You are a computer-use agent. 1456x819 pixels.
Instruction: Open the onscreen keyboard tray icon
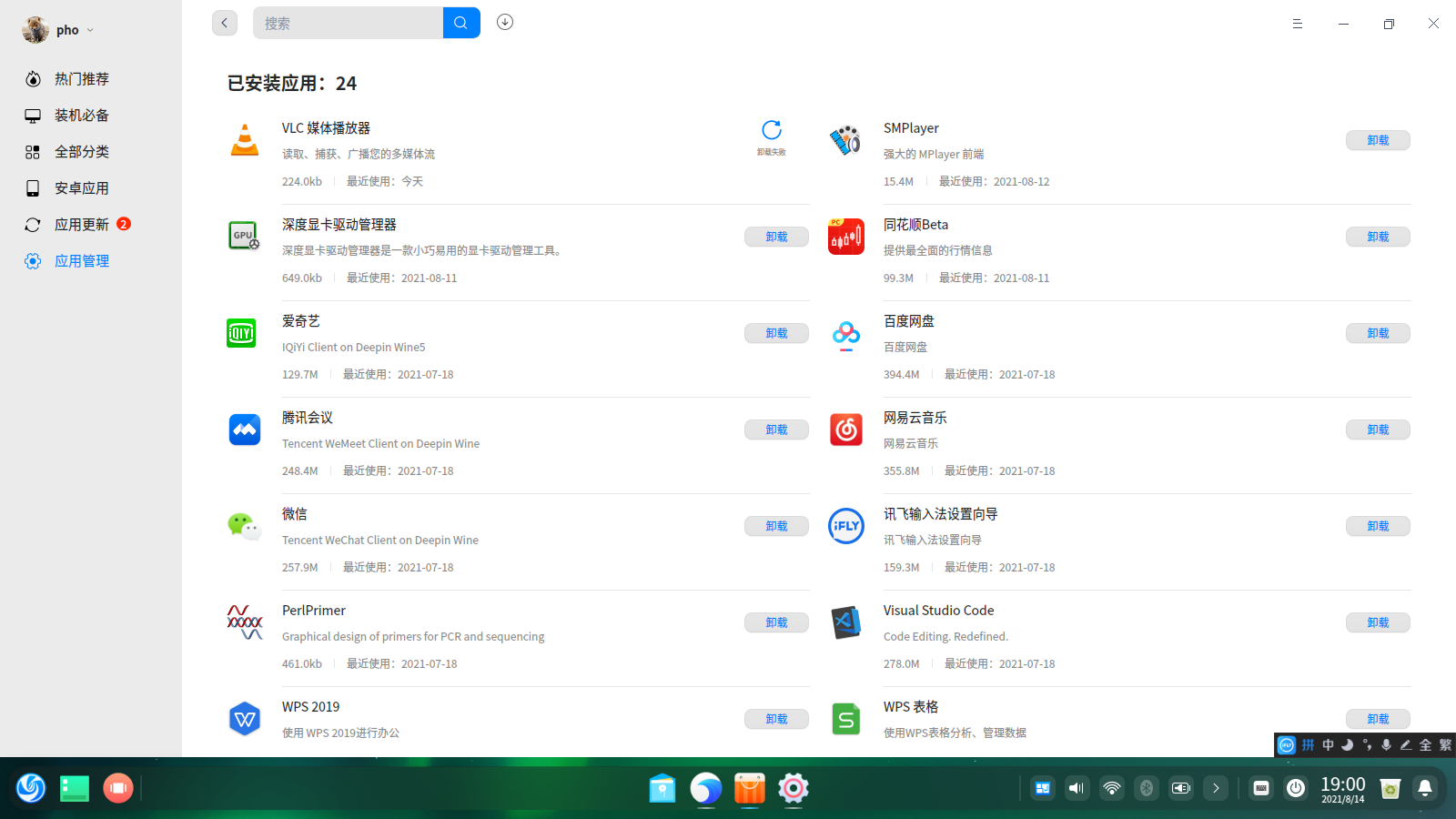pyautogui.click(x=1261, y=788)
